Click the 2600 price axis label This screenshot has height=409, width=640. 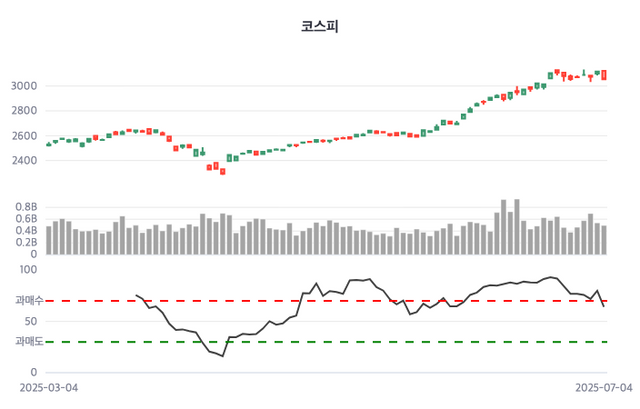point(25,136)
